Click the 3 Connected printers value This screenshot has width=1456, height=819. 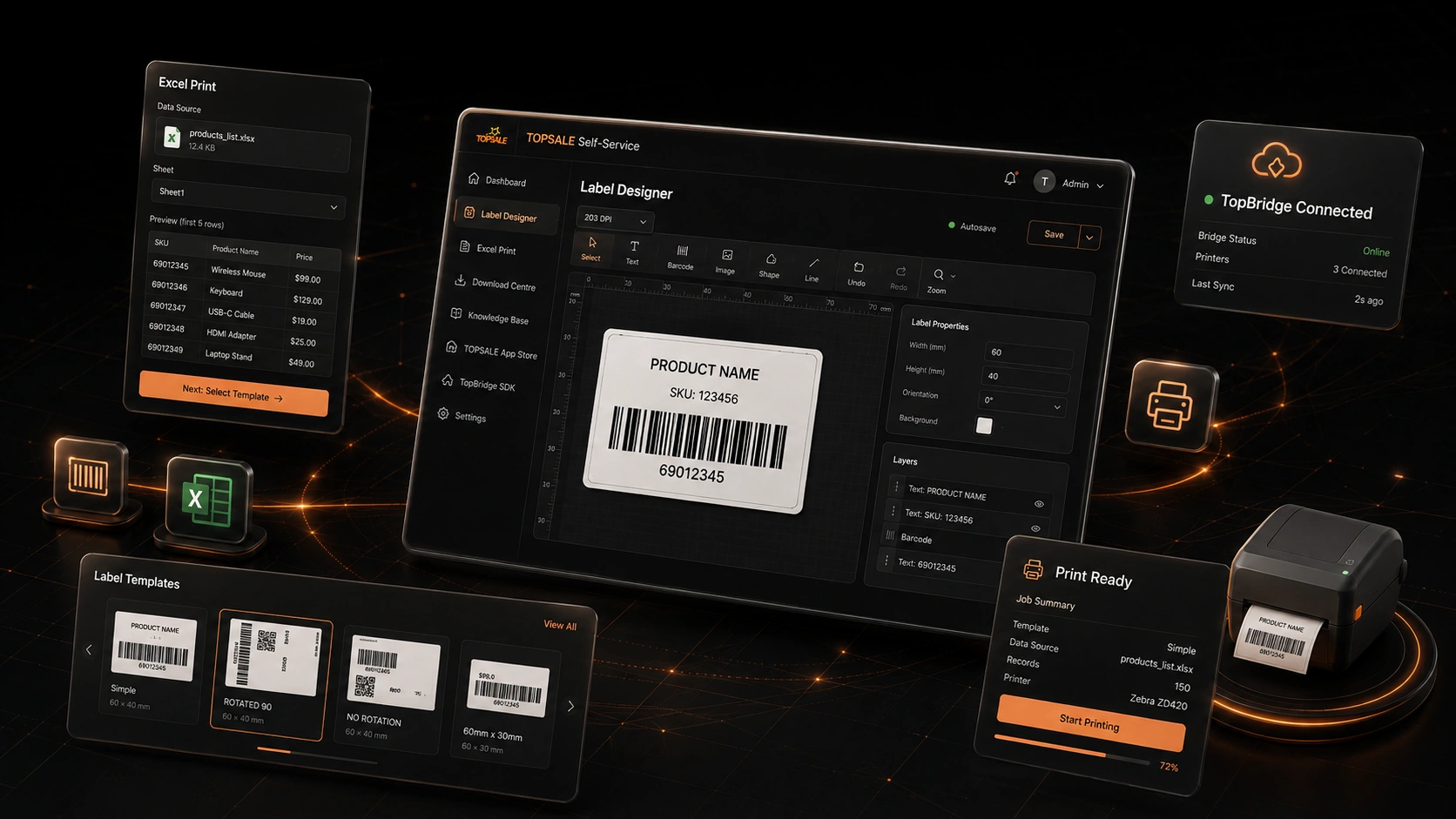coord(1359,271)
